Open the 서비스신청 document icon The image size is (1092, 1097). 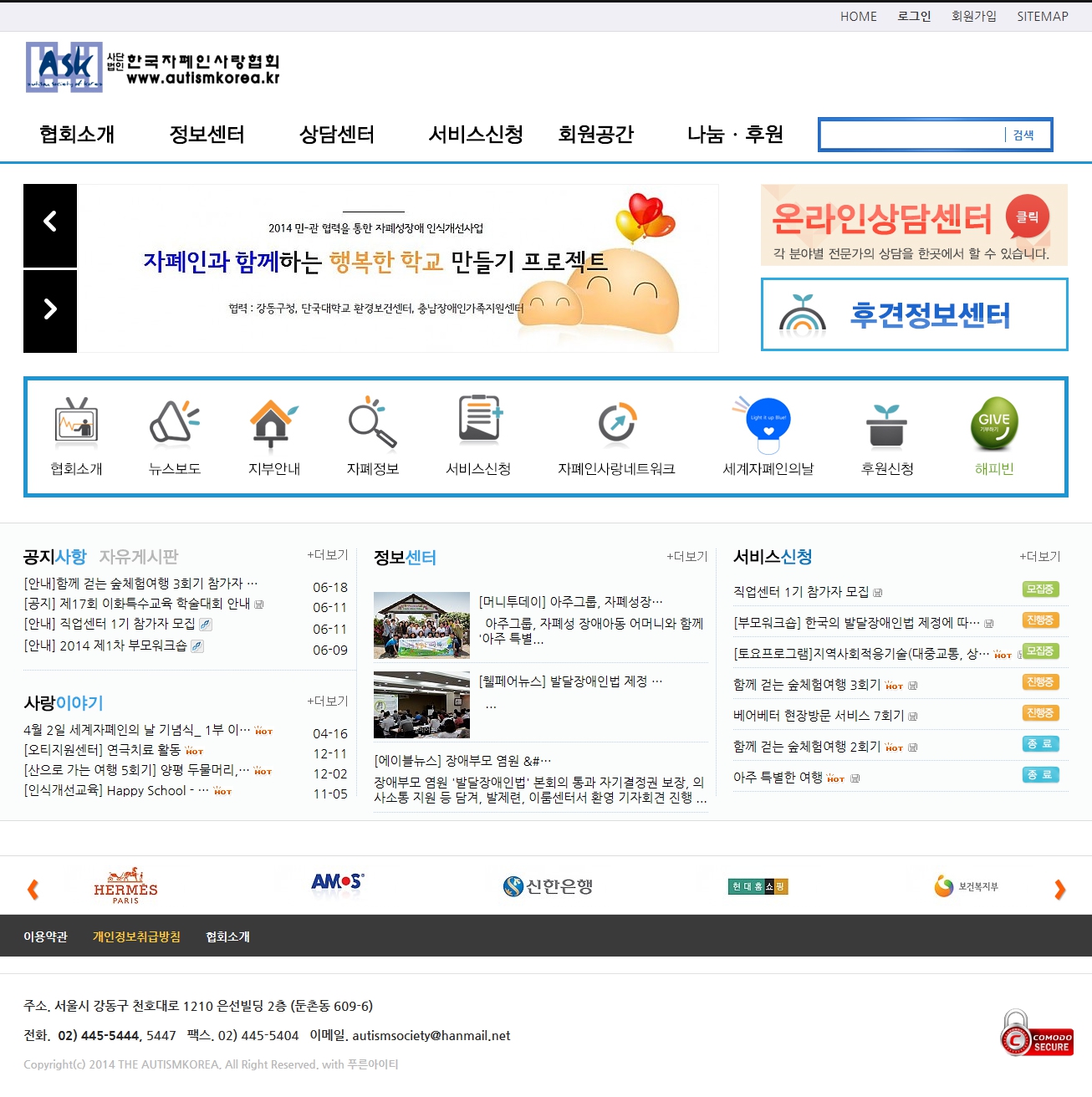(479, 419)
